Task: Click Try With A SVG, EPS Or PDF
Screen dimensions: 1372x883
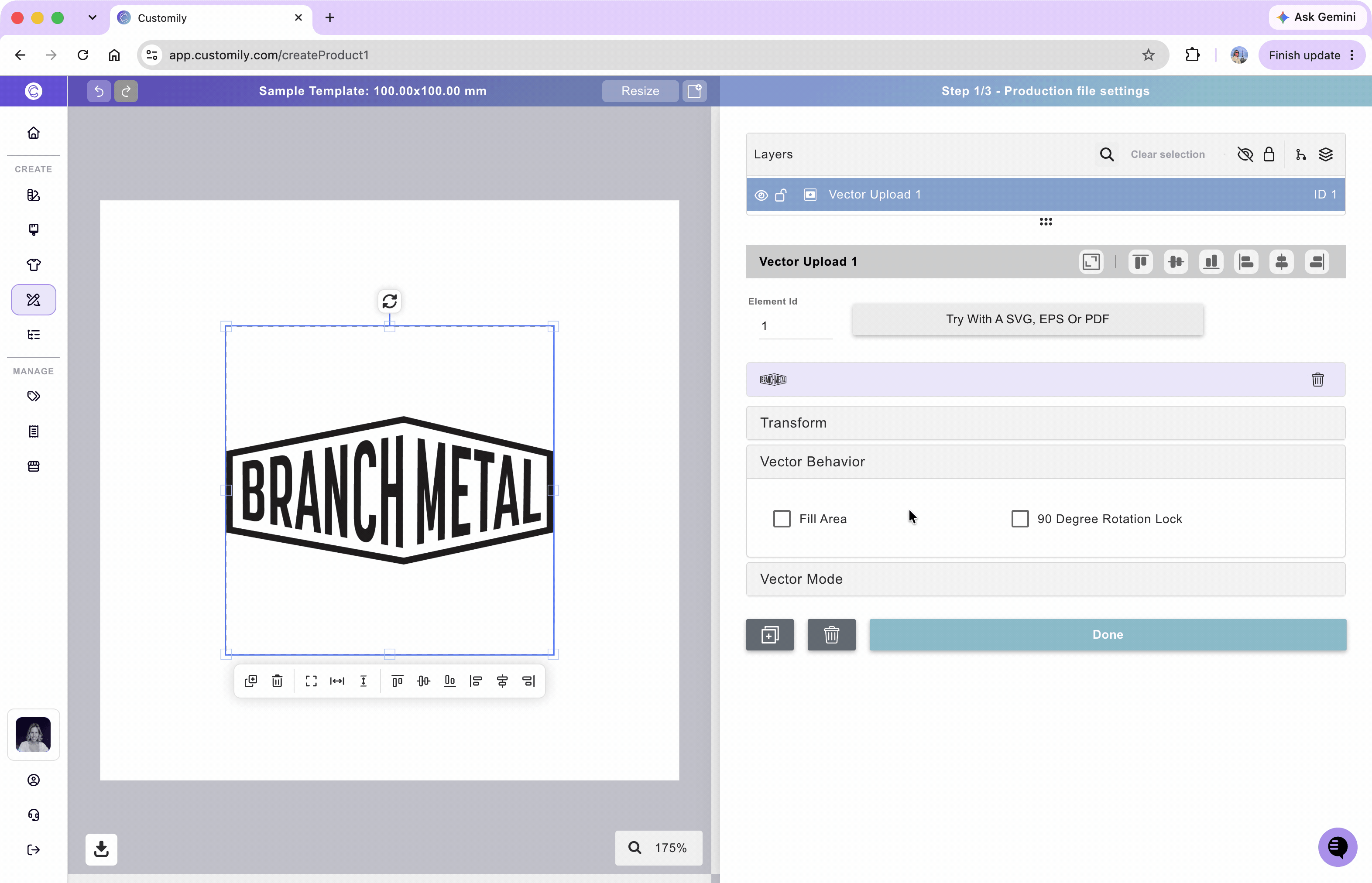Action: [1027, 319]
